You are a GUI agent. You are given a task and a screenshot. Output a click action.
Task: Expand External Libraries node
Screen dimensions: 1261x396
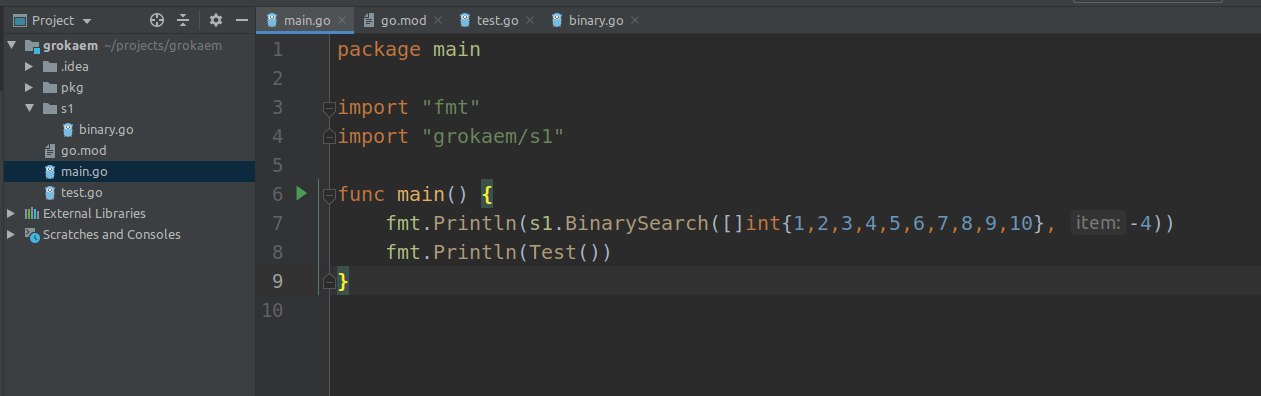(12, 214)
